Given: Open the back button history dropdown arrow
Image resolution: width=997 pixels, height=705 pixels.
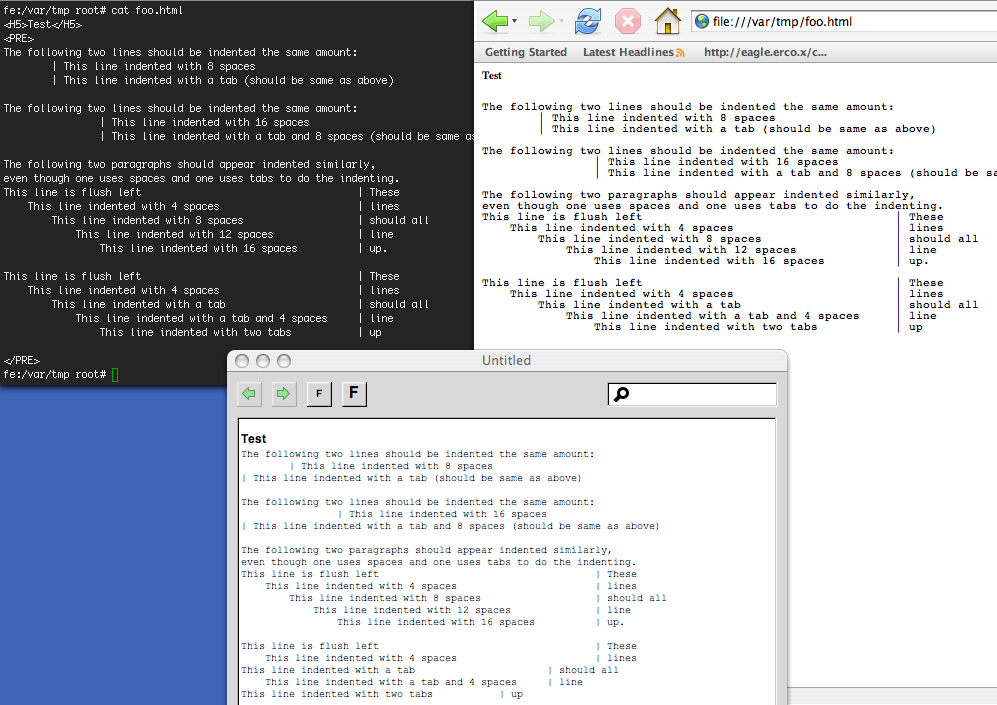Looking at the screenshot, I should click(515, 21).
